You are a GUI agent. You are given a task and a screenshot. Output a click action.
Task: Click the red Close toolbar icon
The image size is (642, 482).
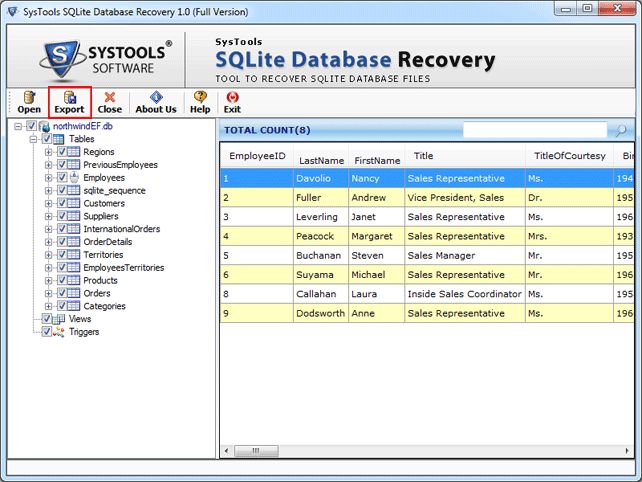[x=110, y=101]
